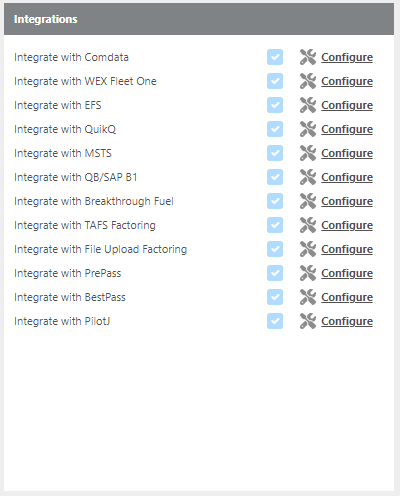Viewport: 400px width, 496px height.
Task: Click the wrench icon for PrePass
Action: [x=308, y=273]
